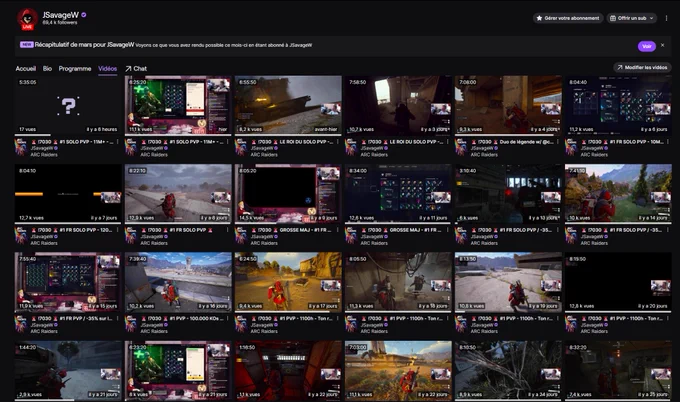Go to the Accueil tab

26,69
